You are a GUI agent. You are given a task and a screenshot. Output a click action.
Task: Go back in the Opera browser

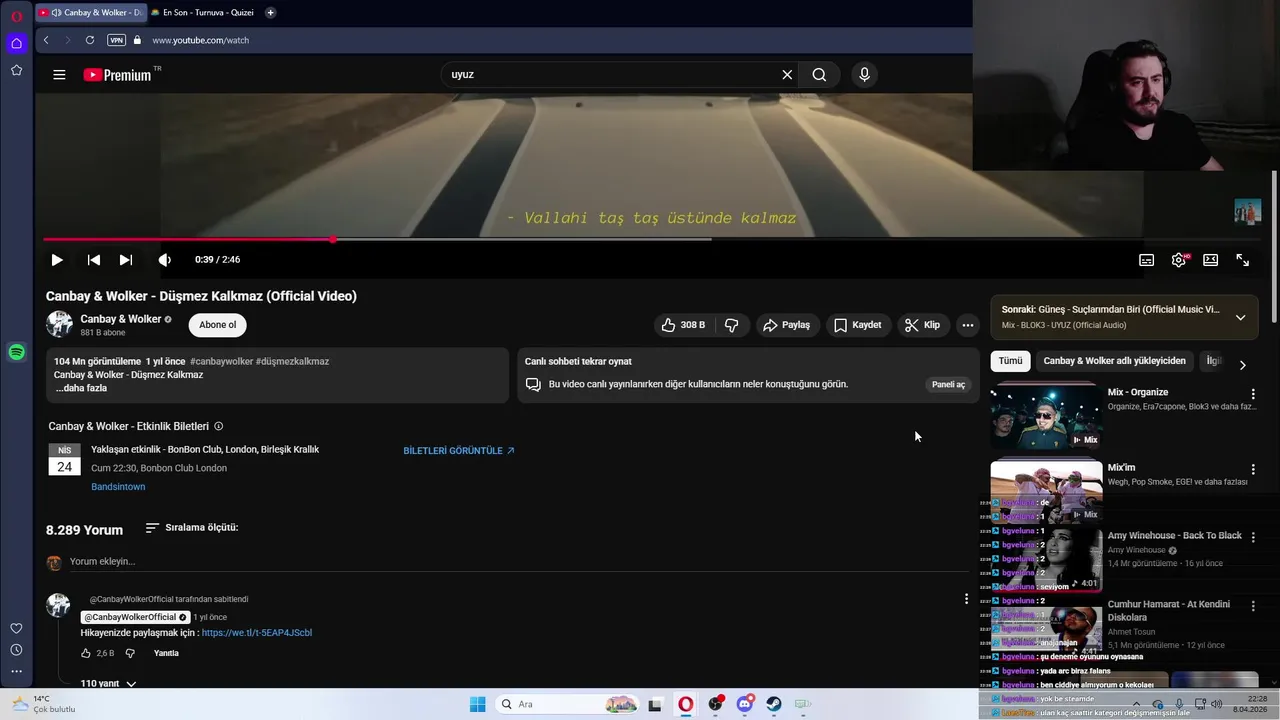pos(46,40)
